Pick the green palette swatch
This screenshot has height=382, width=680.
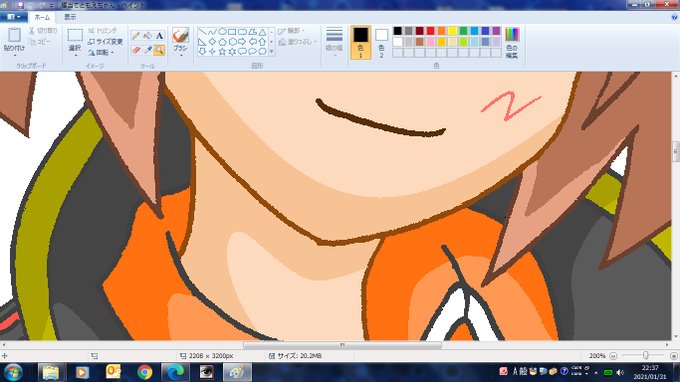pos(464,31)
